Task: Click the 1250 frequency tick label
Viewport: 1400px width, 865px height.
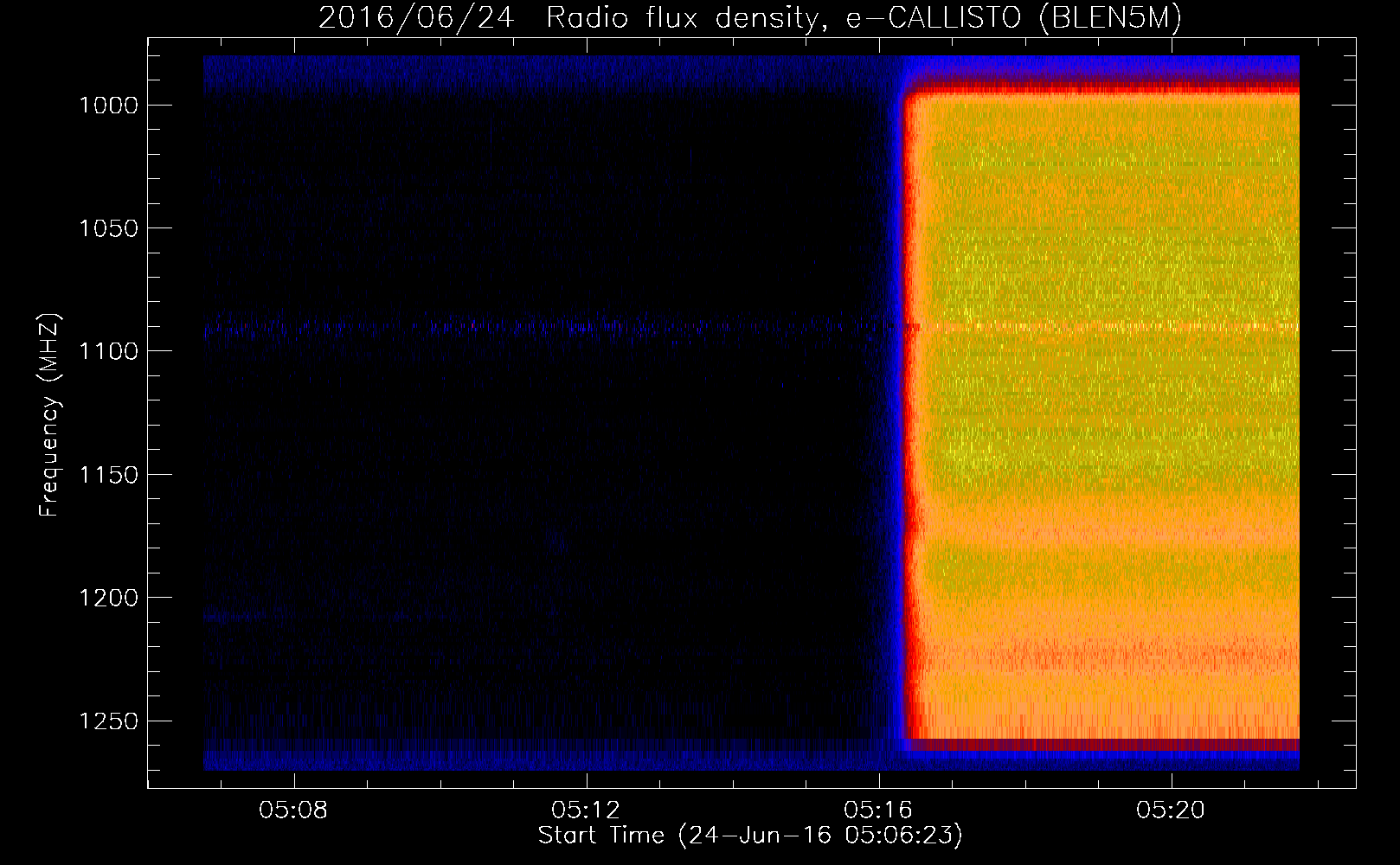Action: pyautogui.click(x=108, y=721)
